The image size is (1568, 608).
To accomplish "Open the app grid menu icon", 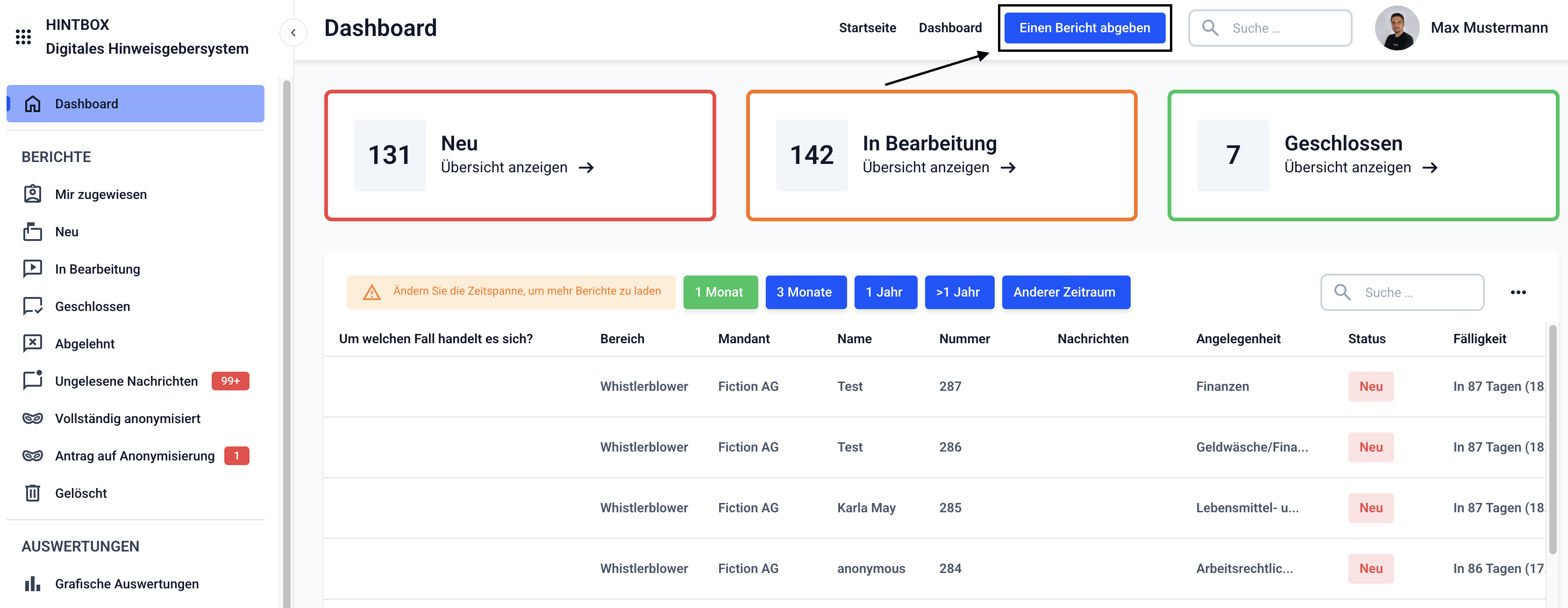I will click(23, 37).
